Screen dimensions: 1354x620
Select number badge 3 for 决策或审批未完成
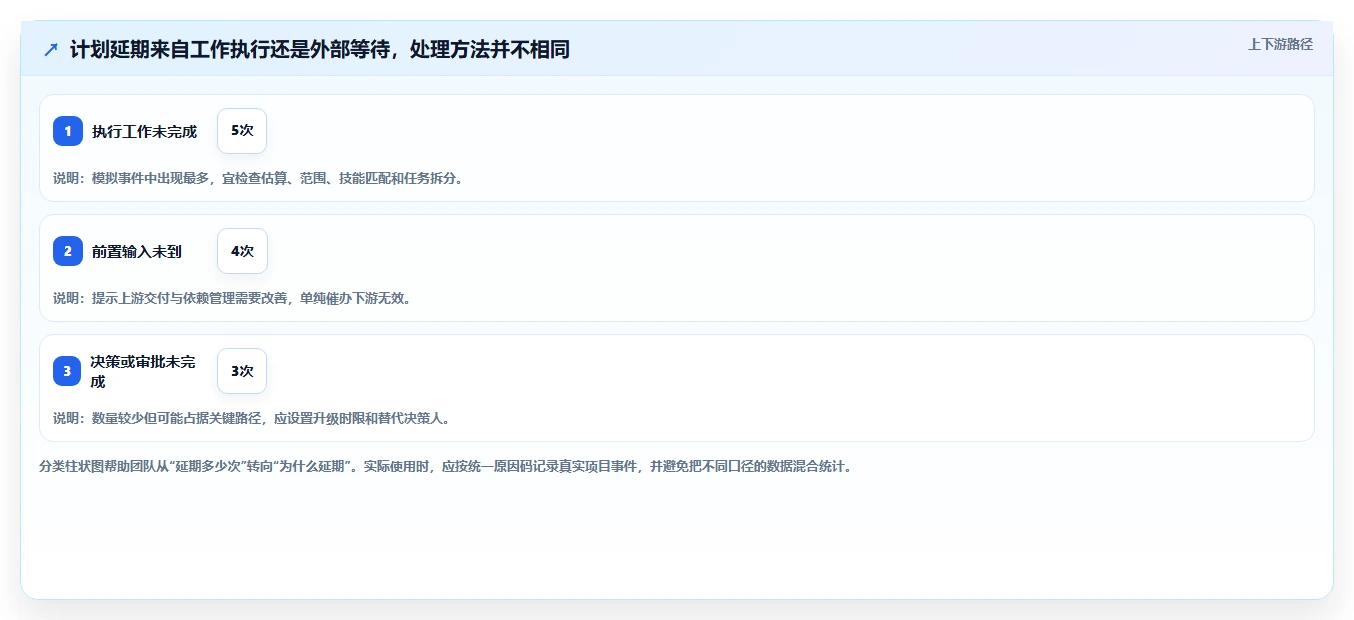pyautogui.click(x=68, y=371)
